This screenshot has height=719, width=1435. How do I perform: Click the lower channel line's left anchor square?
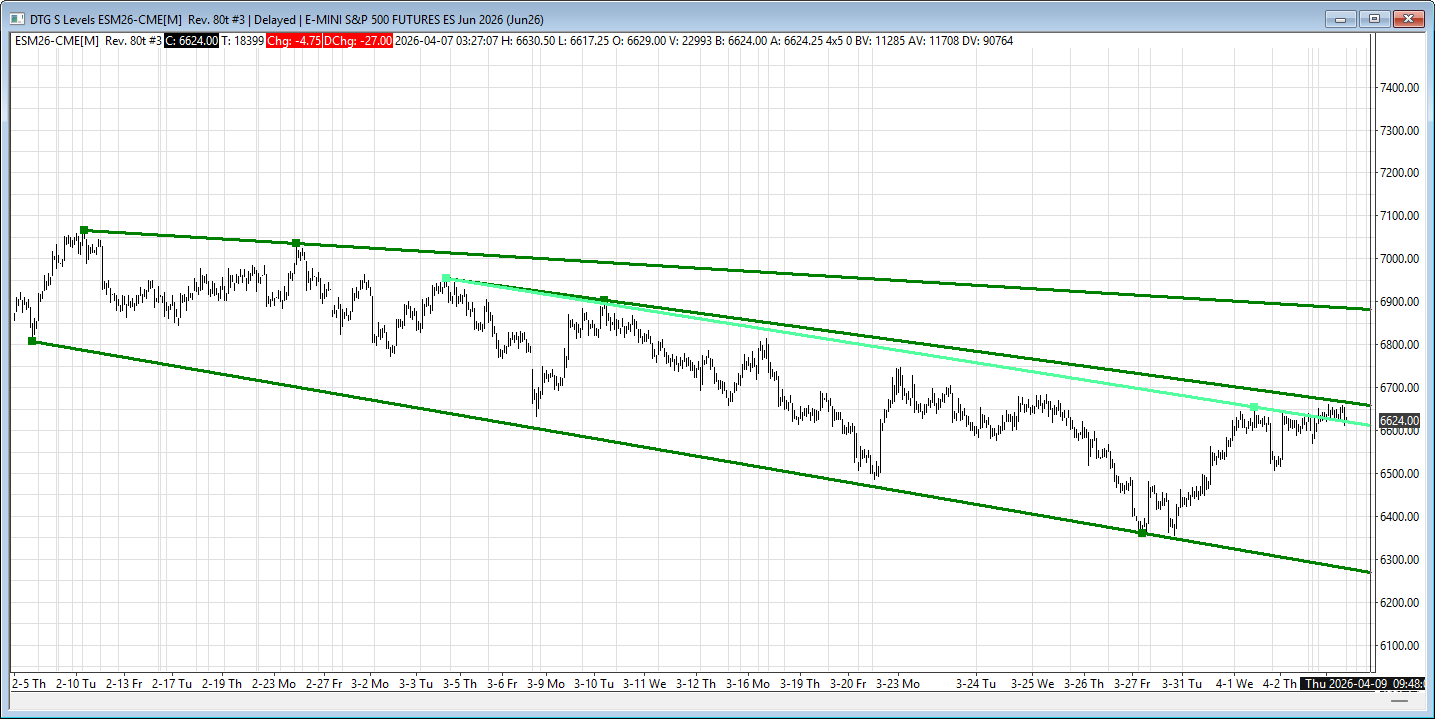[32, 341]
